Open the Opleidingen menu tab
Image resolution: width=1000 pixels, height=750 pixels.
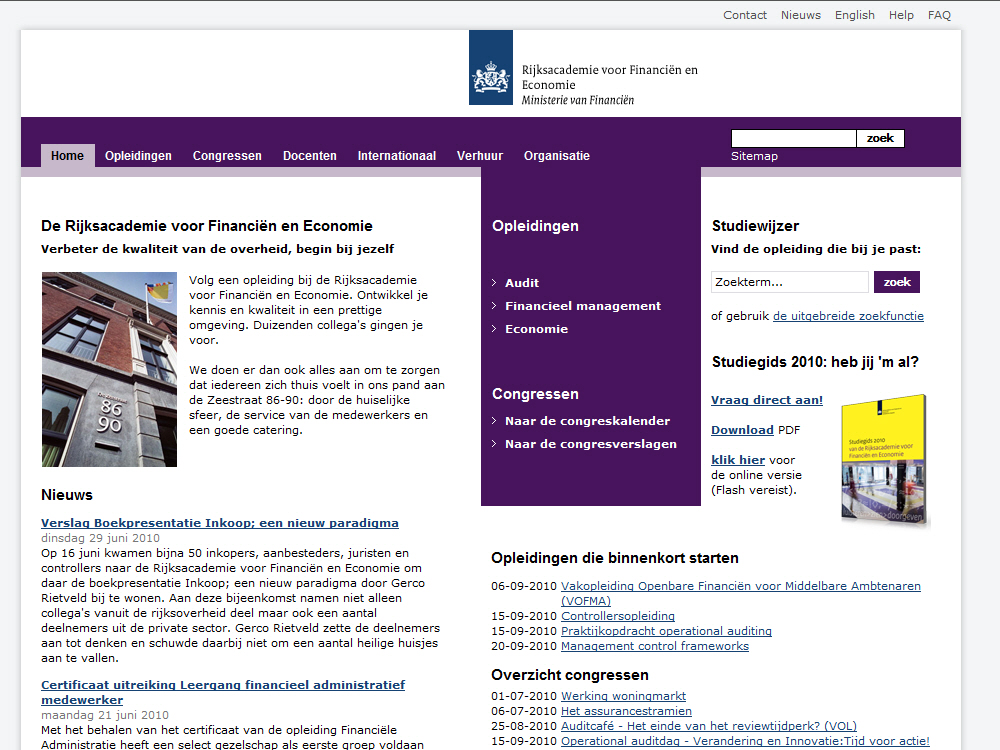pos(138,156)
